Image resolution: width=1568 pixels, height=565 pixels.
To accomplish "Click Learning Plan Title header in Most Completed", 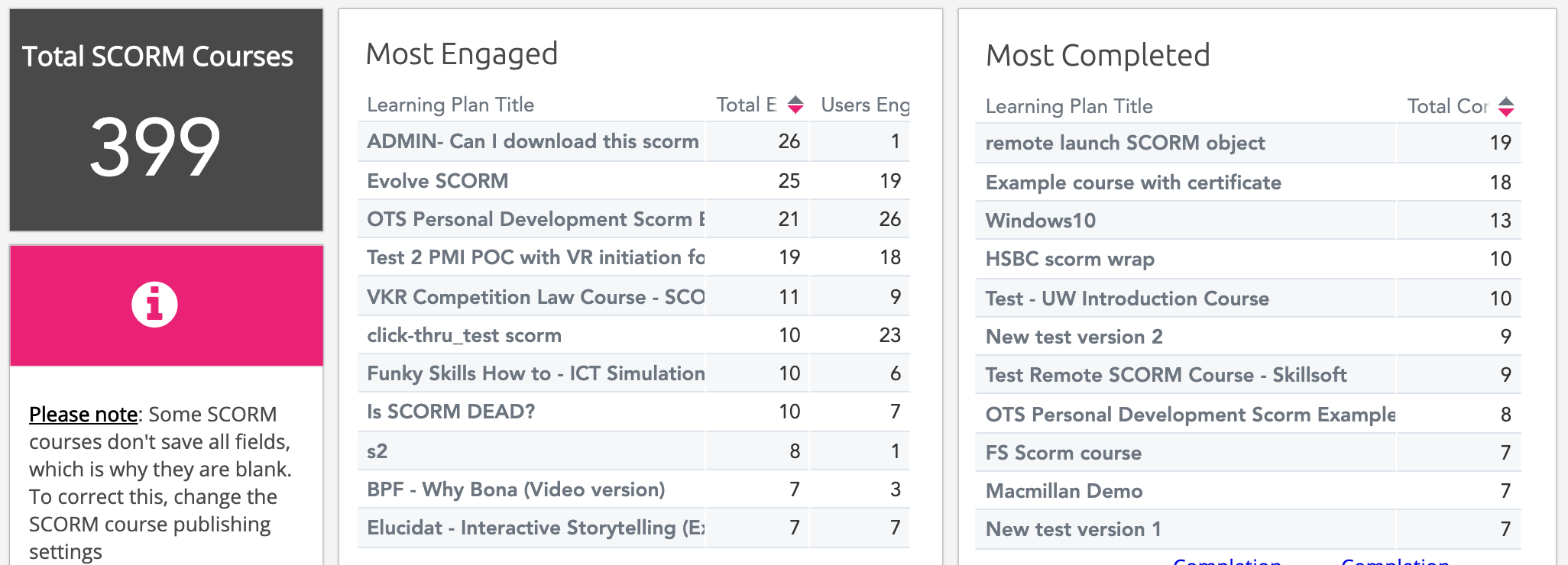I will tap(1068, 106).
